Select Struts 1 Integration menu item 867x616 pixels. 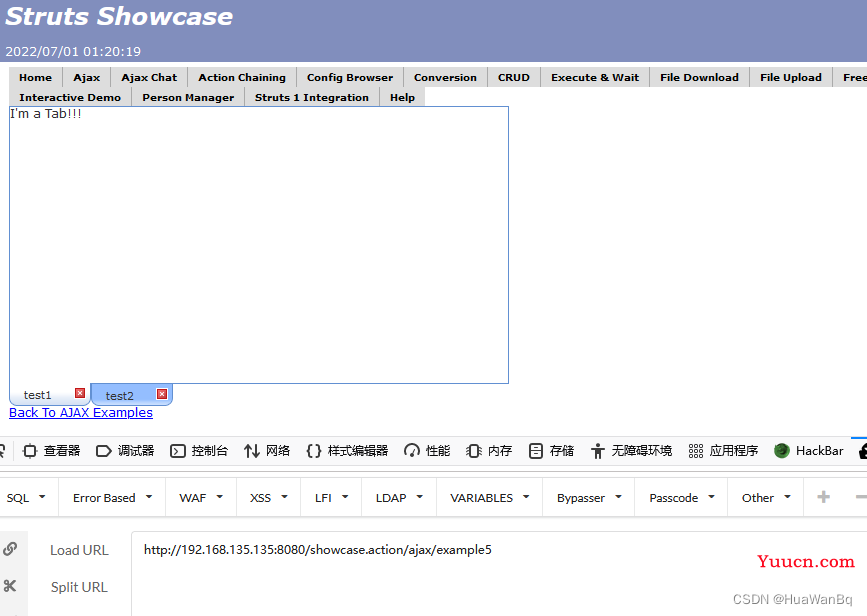click(x=312, y=97)
